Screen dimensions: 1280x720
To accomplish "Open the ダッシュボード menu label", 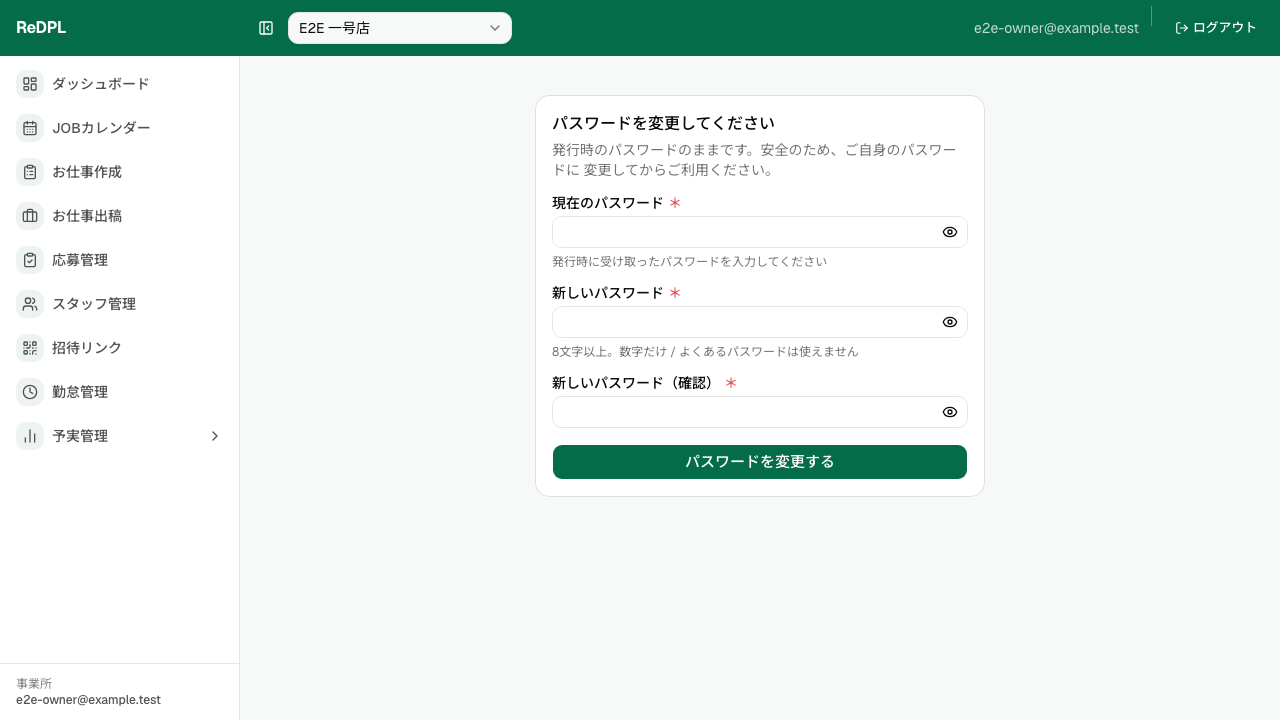I will 101,84.
